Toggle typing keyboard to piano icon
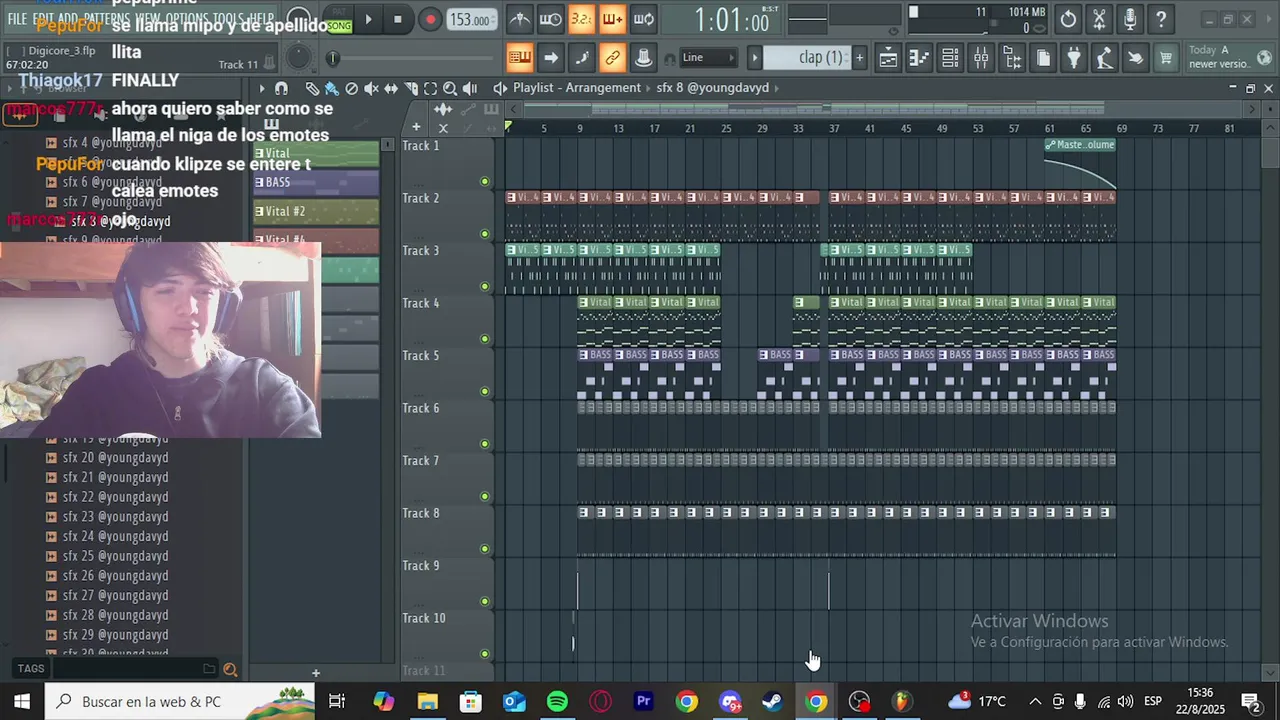 coord(520,58)
